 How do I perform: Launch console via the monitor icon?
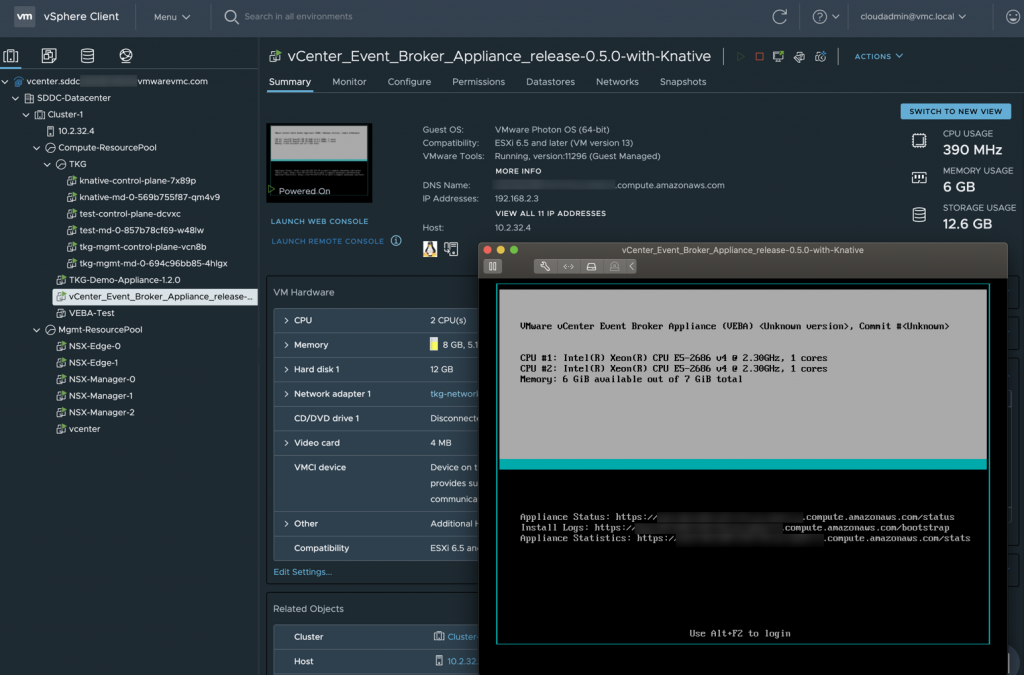(x=778, y=57)
